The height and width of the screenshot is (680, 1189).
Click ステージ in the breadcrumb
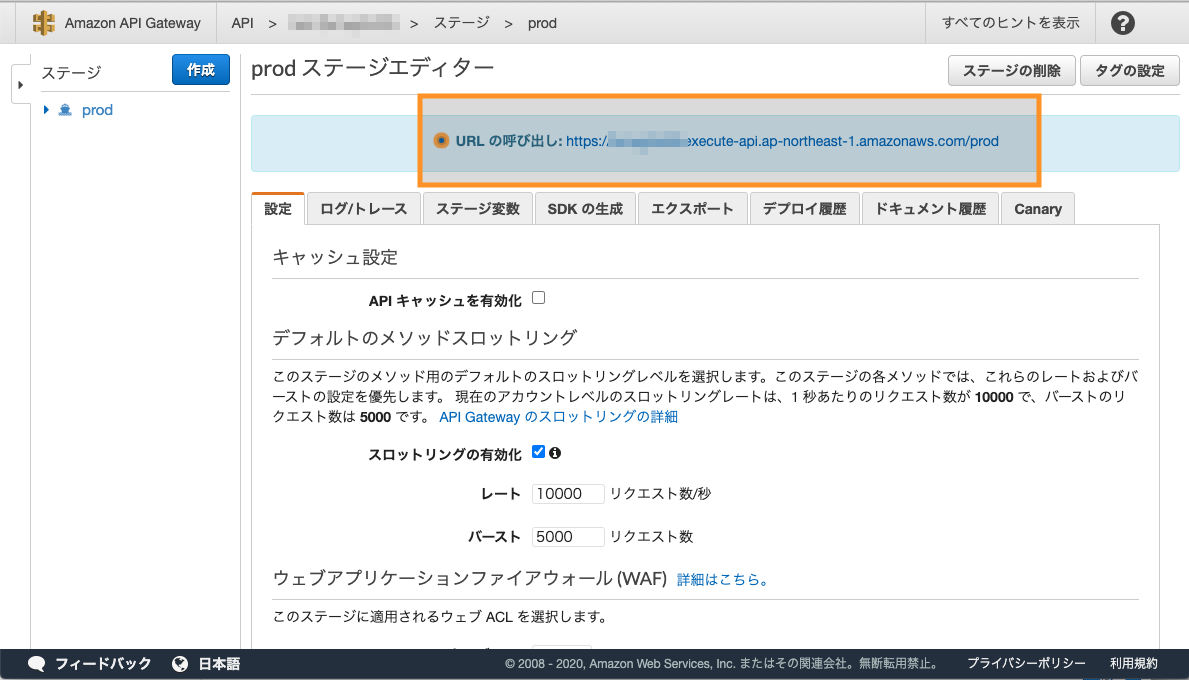(461, 24)
